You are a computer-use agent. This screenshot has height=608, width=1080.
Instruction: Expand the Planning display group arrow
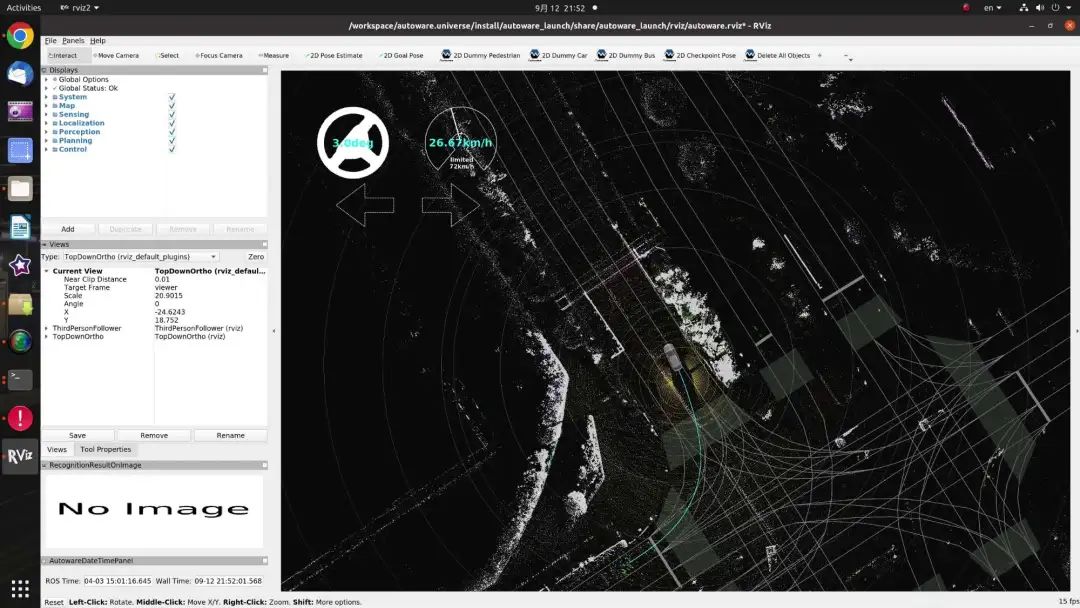46,140
